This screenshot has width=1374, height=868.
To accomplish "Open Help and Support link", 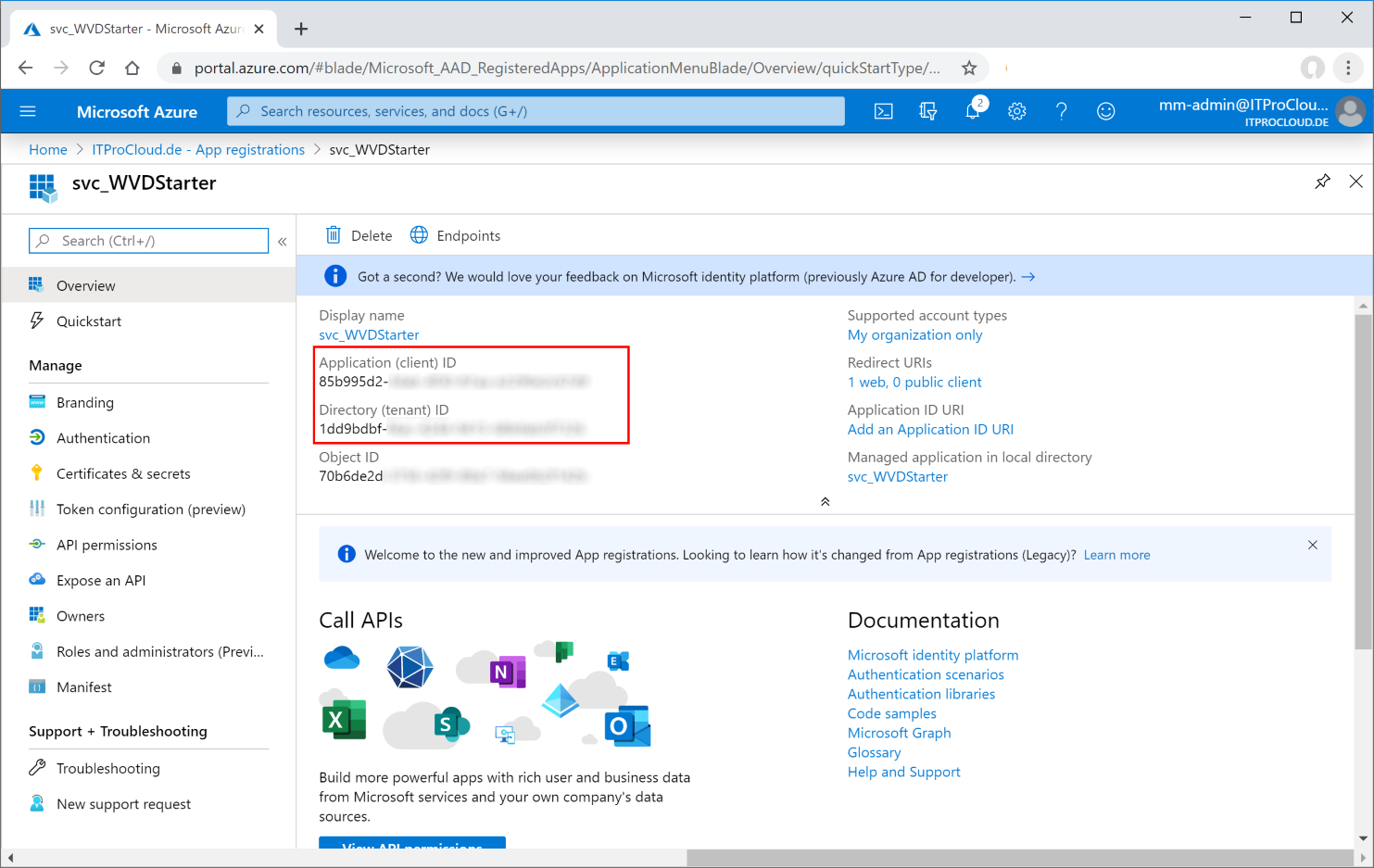I will point(903,772).
